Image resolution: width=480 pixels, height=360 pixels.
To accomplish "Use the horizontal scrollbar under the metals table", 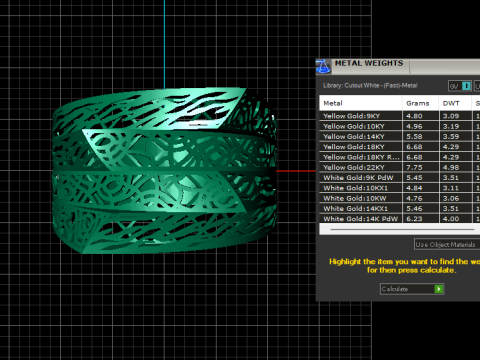I will point(402,229).
